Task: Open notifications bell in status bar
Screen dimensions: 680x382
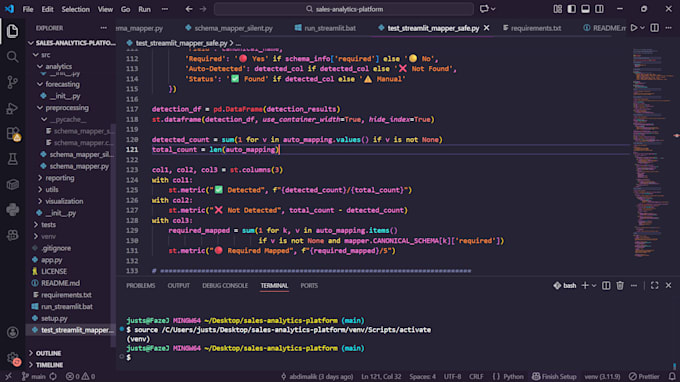Action: click(672, 376)
